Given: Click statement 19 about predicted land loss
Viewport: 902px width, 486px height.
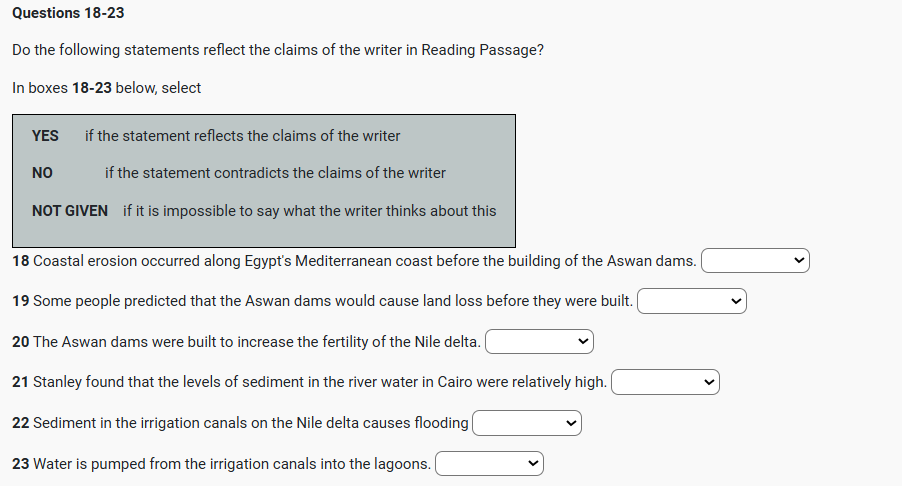Looking at the screenshot, I should pyautogui.click(x=323, y=301).
